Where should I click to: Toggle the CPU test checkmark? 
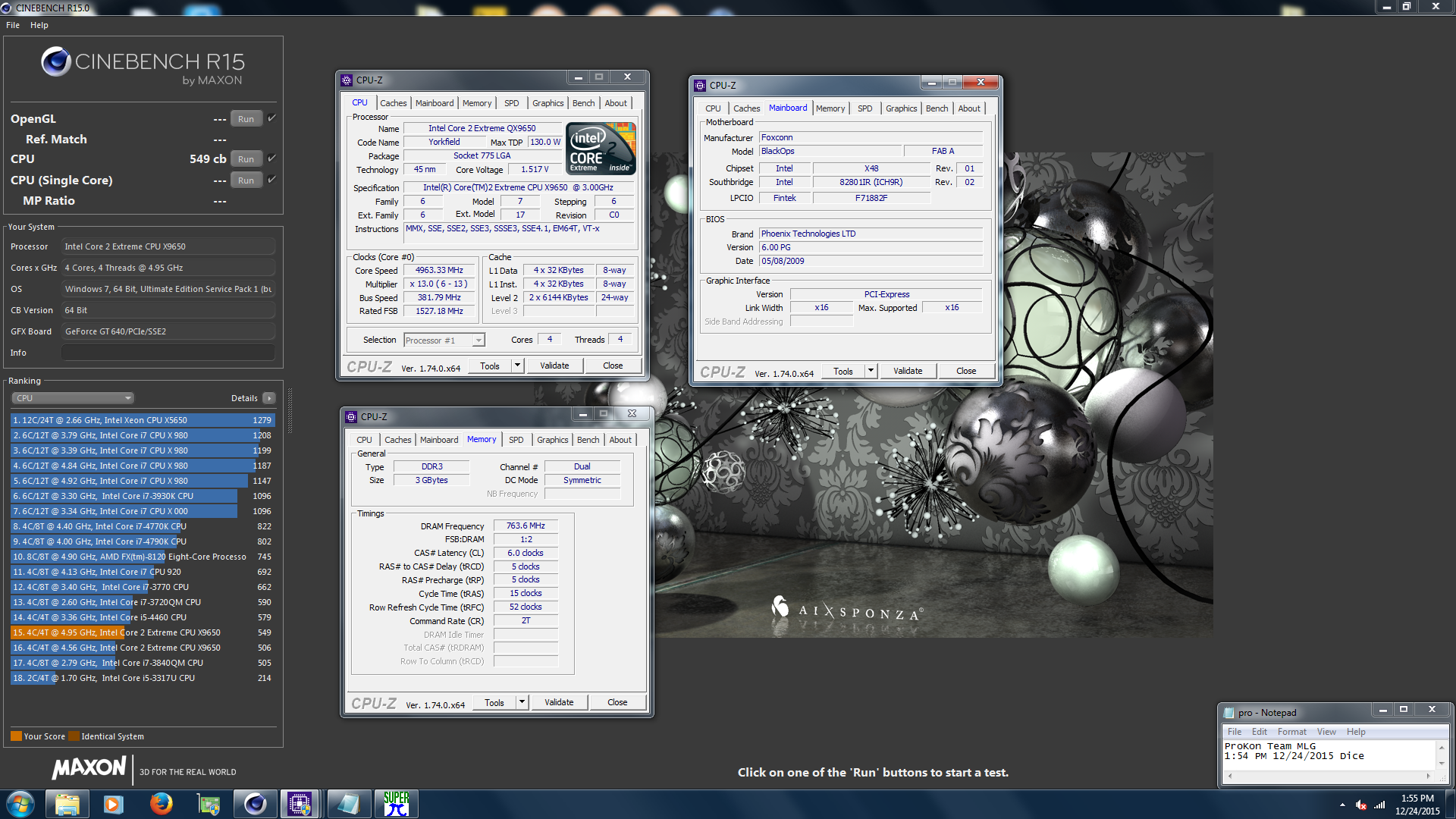coord(271,158)
